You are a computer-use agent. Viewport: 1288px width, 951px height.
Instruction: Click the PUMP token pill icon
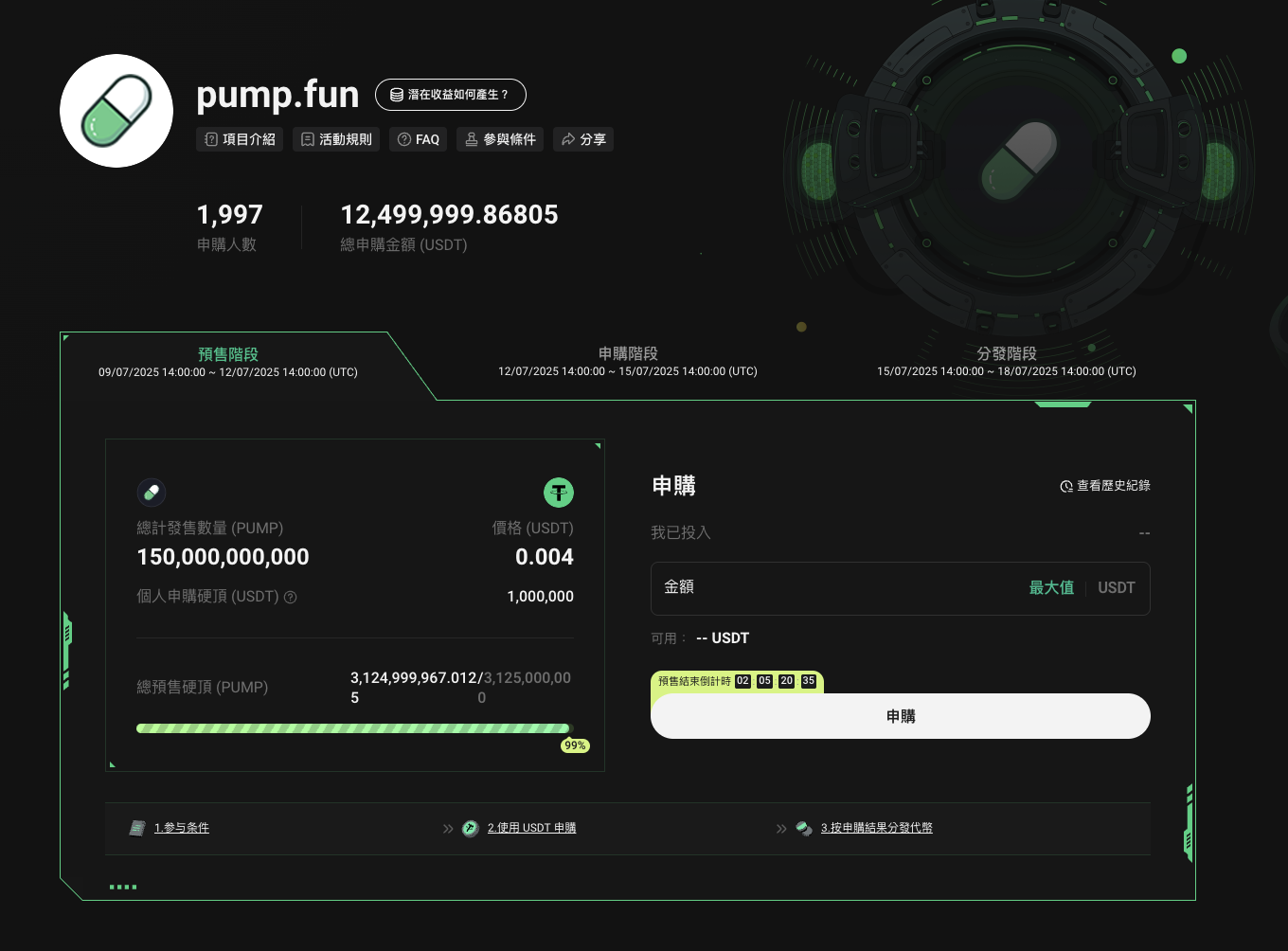[152, 493]
